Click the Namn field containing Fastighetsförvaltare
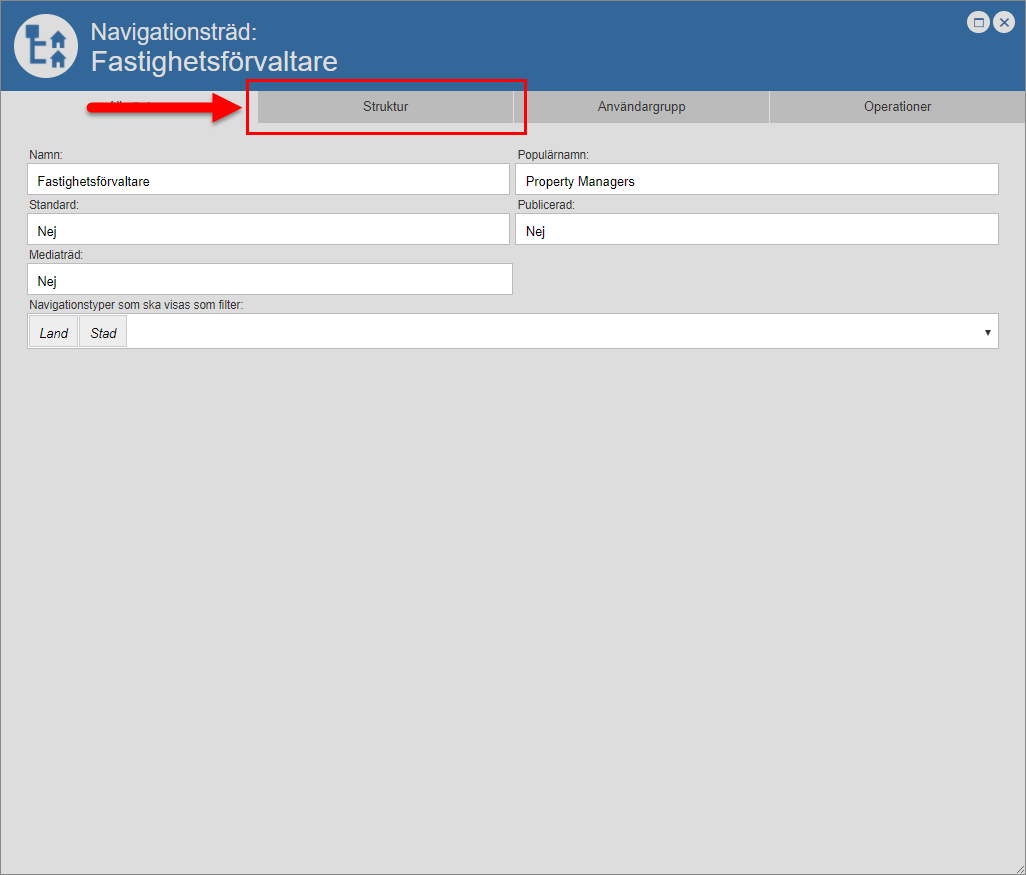Screen dimensions: 1026x875 point(268,180)
